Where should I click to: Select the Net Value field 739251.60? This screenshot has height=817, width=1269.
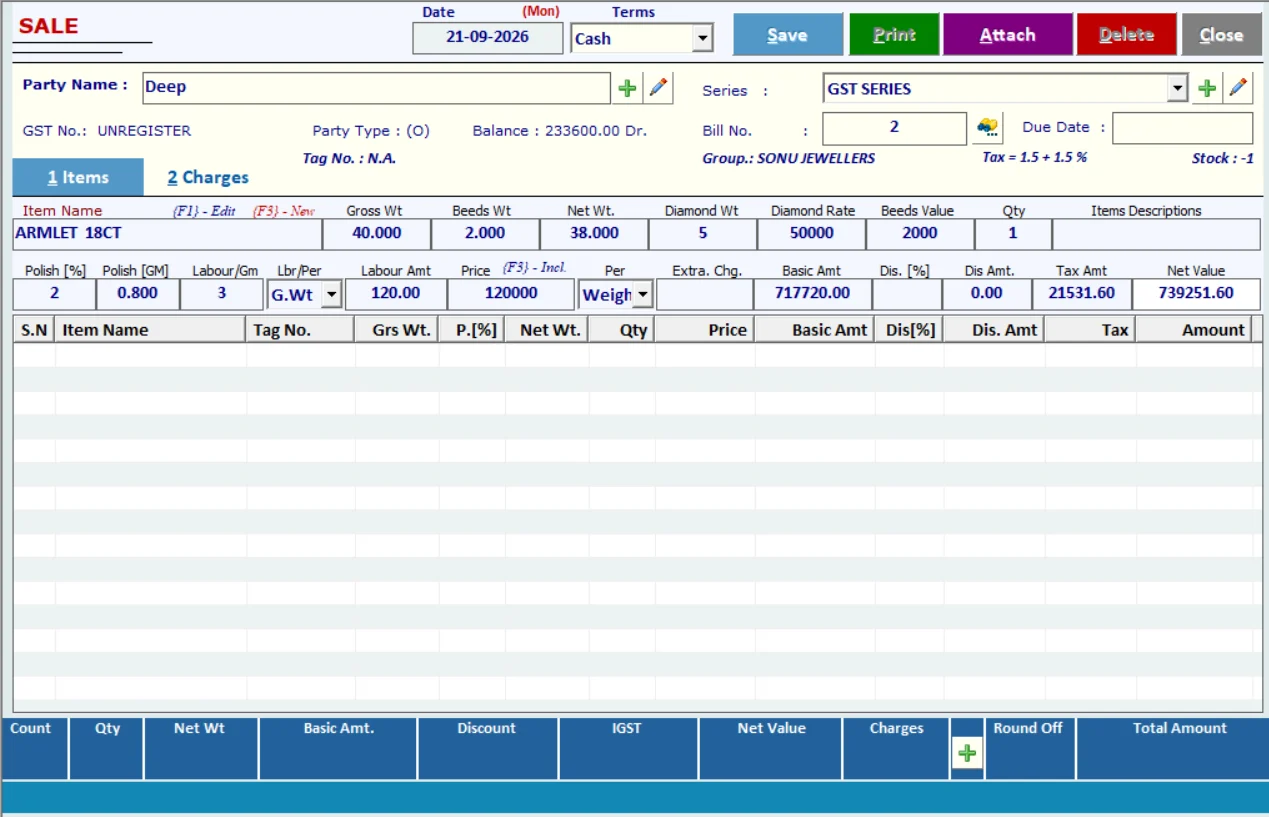(1196, 294)
